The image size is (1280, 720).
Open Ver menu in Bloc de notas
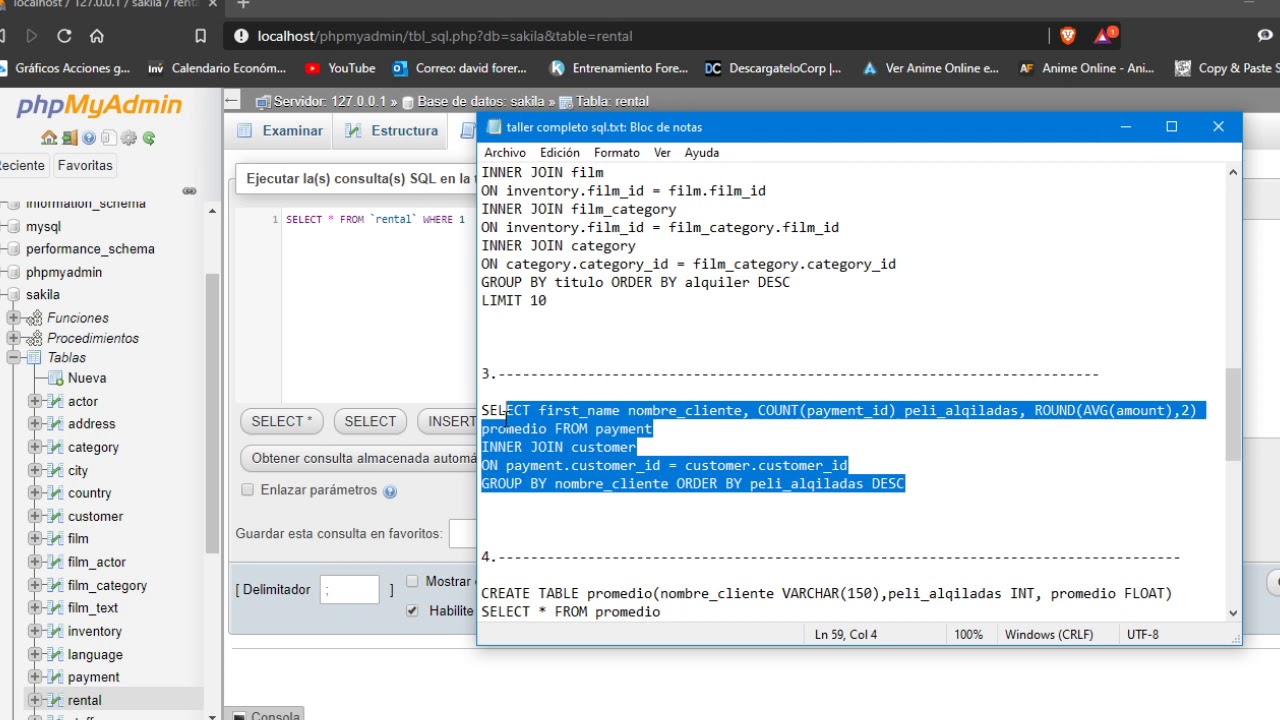click(662, 153)
